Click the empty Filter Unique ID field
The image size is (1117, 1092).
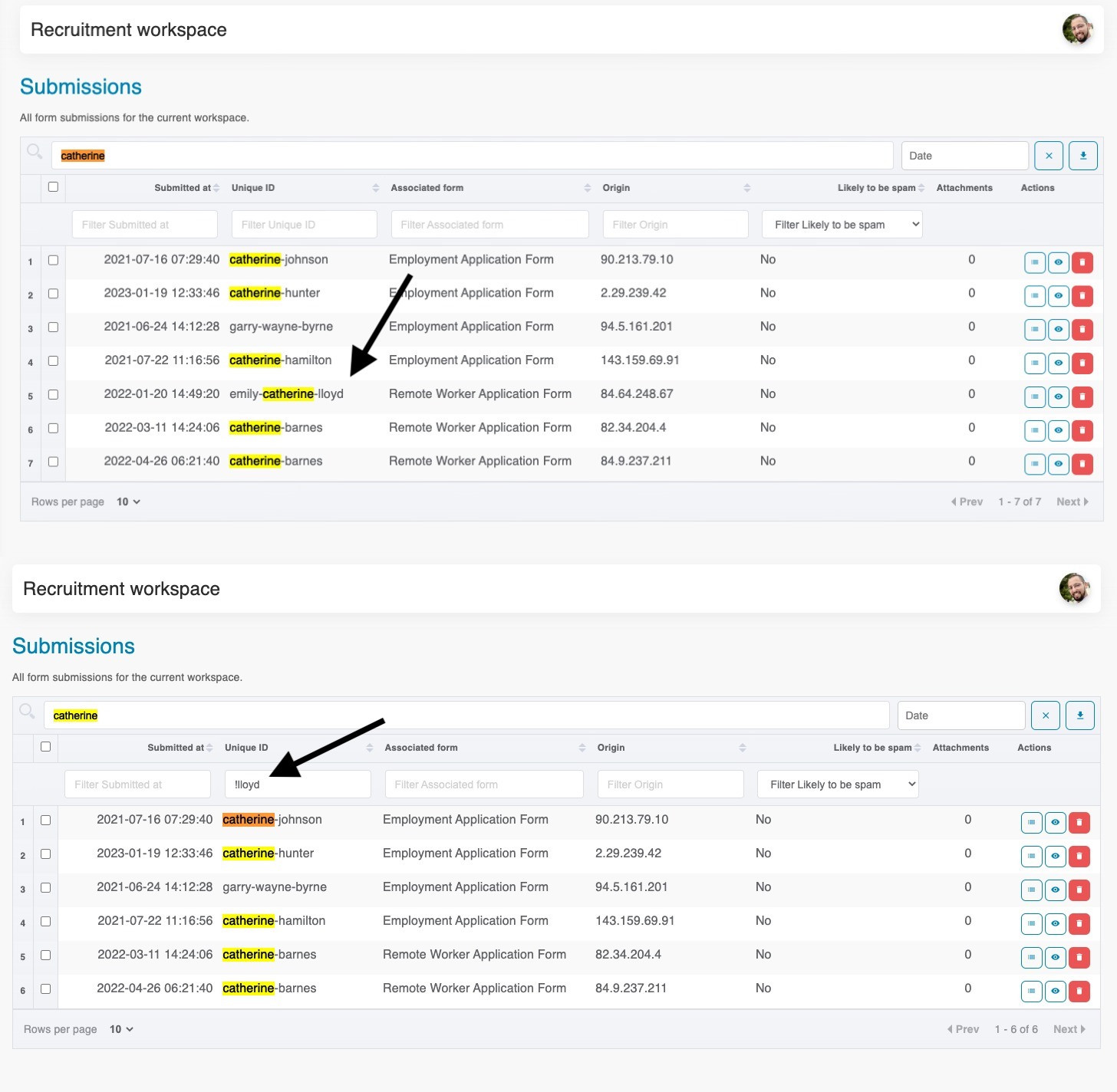click(305, 225)
